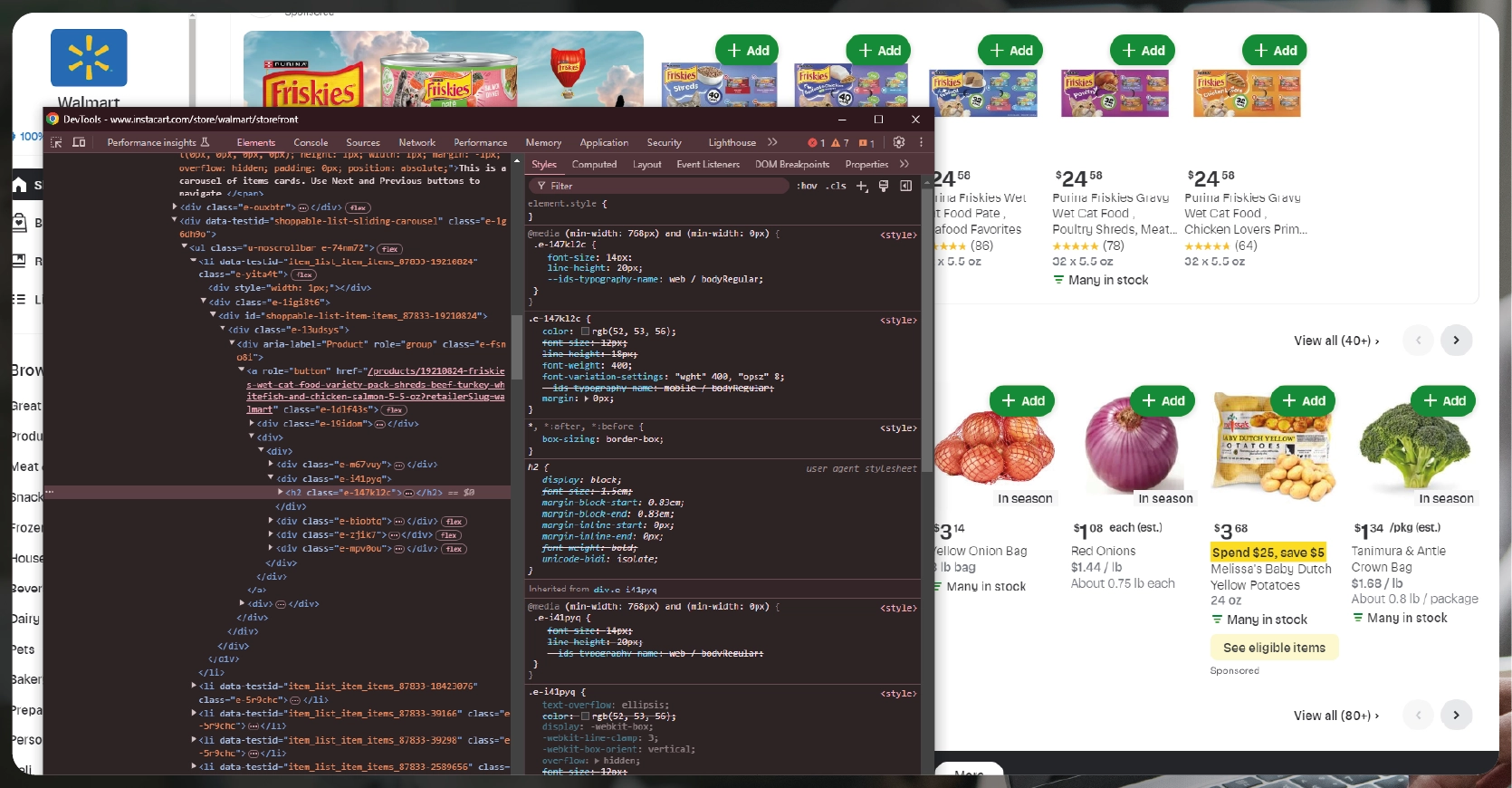Open DevTools three-dot customize menu
The height and width of the screenshot is (788, 1512).
(921, 142)
